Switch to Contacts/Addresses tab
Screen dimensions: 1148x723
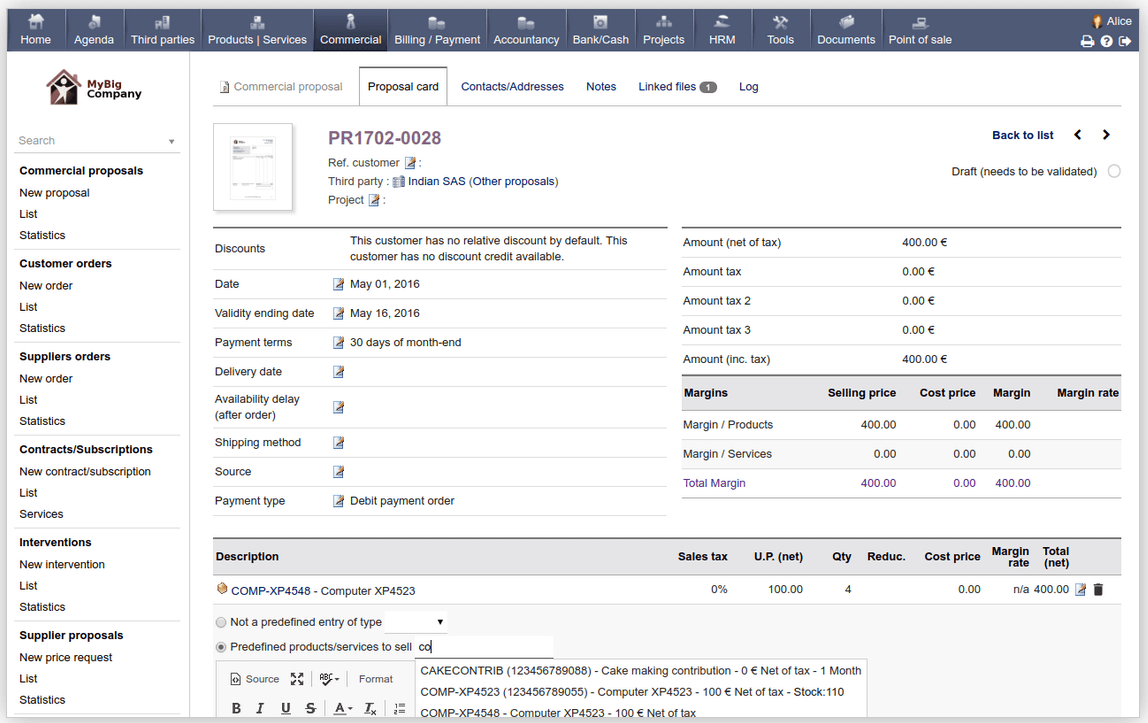point(512,86)
